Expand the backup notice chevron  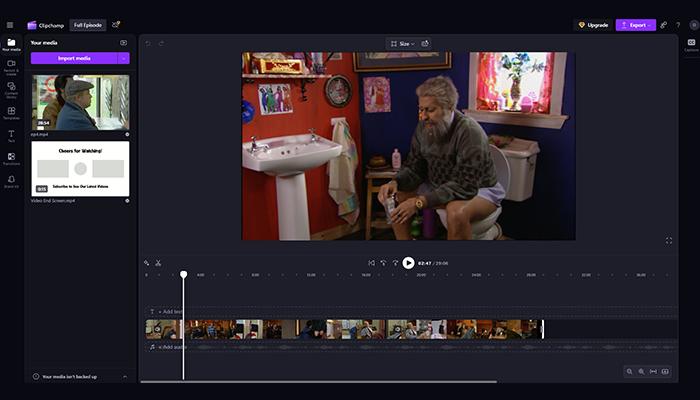[x=125, y=377]
